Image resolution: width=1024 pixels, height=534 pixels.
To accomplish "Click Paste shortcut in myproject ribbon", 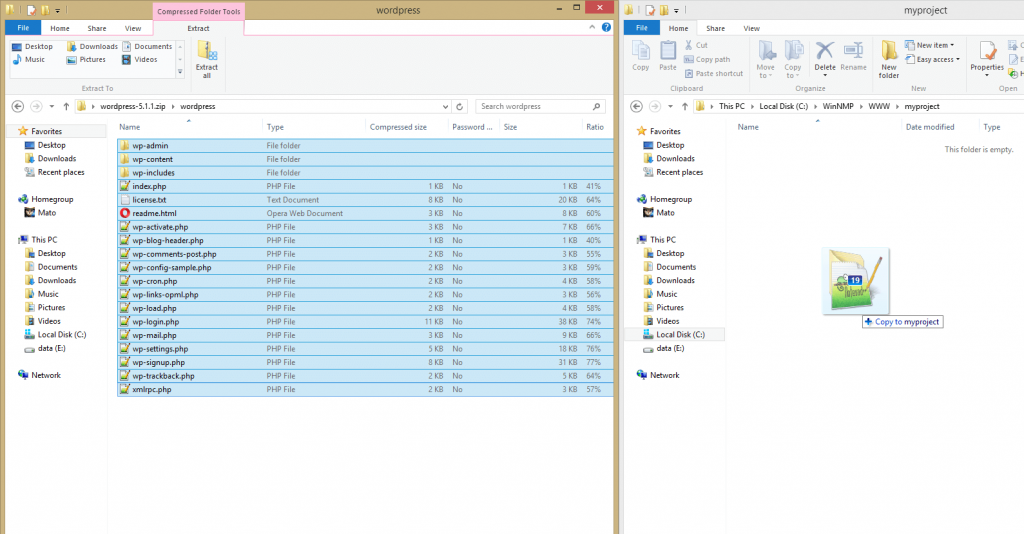I will click(x=714, y=74).
